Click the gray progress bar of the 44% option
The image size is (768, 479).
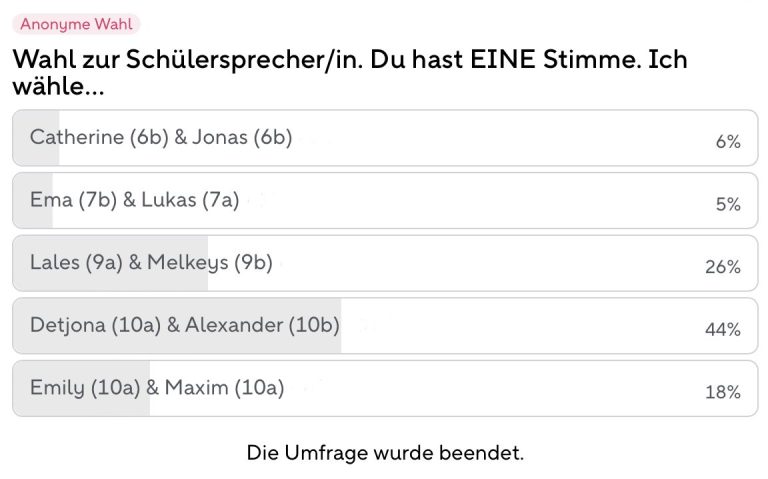click(177, 326)
